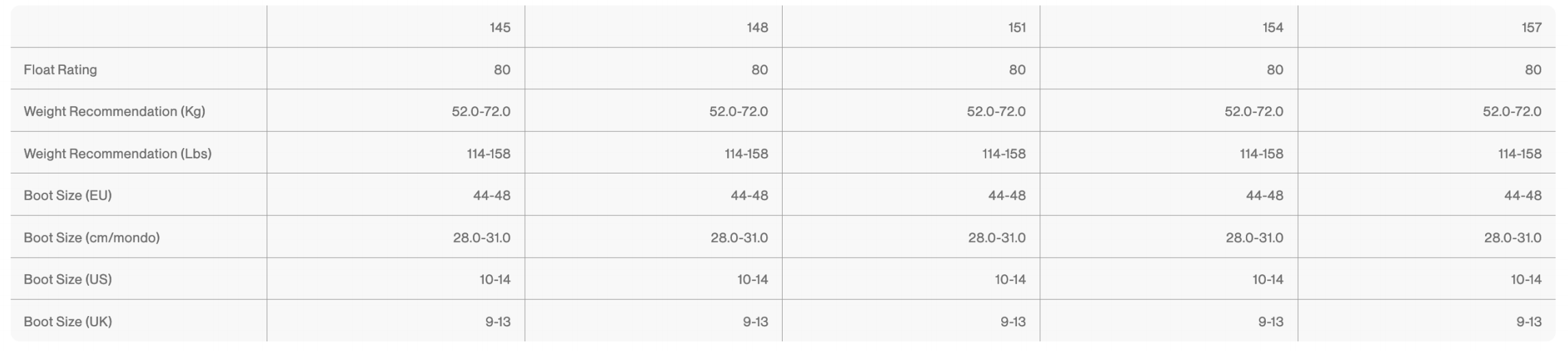Select the Boot Size (EU) row label

(x=68, y=195)
